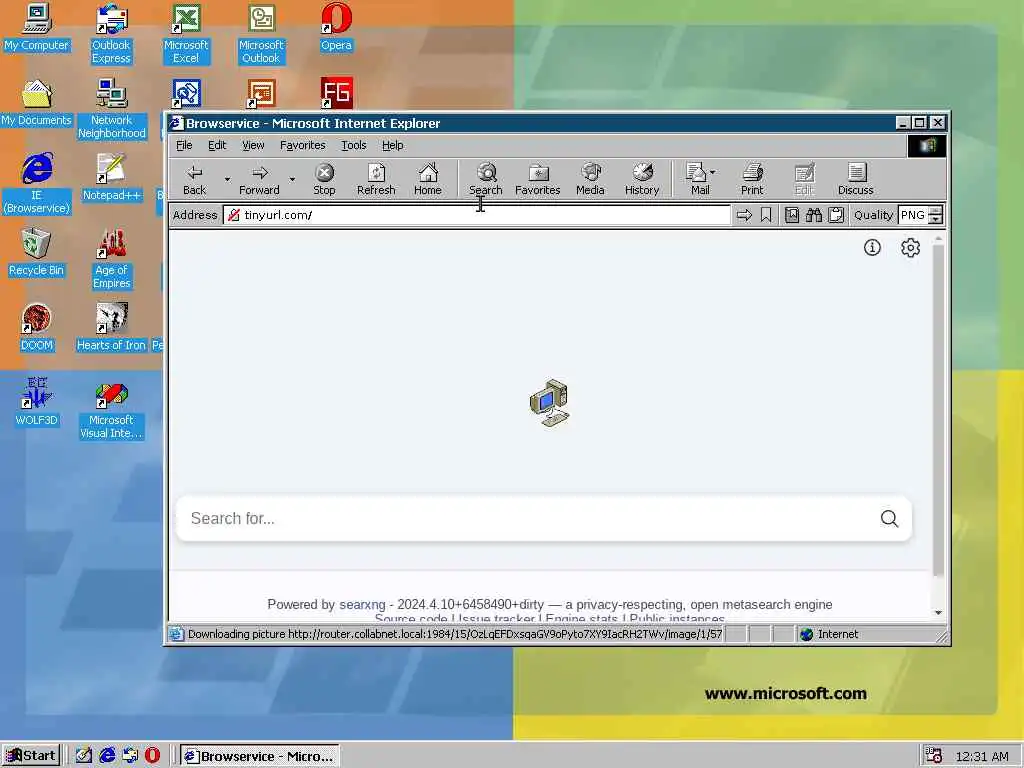This screenshot has height=768, width=1024.
Task: Expand the Back history dropdown arrow
Action: (x=227, y=179)
